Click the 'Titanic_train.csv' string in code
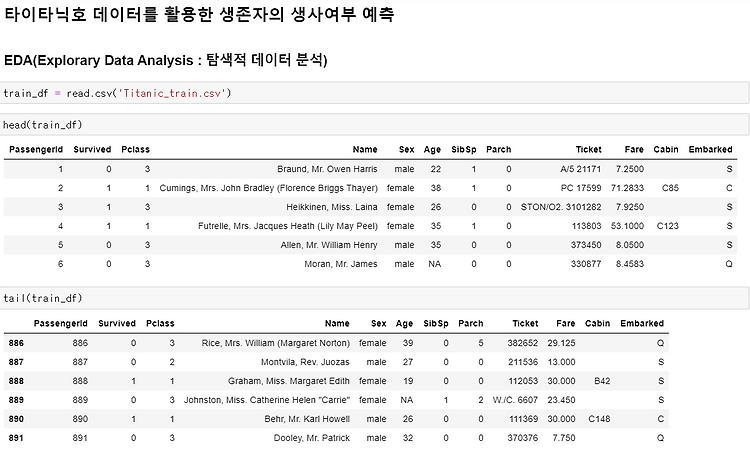This screenshot has height=453, width=750. 171,93
